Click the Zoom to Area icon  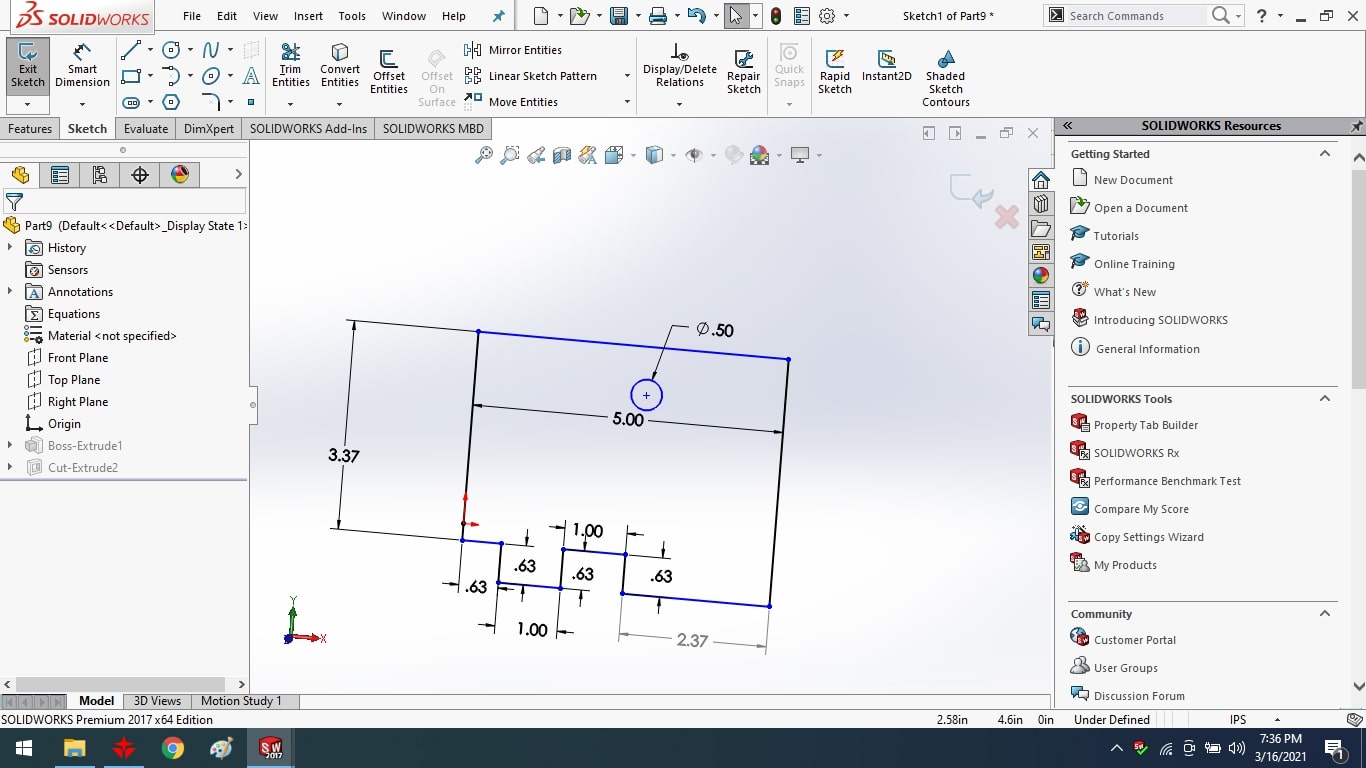(510, 155)
